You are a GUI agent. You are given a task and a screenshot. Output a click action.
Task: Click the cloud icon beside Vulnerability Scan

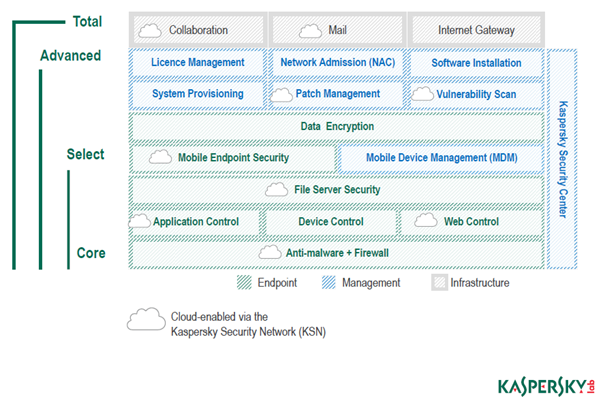point(422,94)
